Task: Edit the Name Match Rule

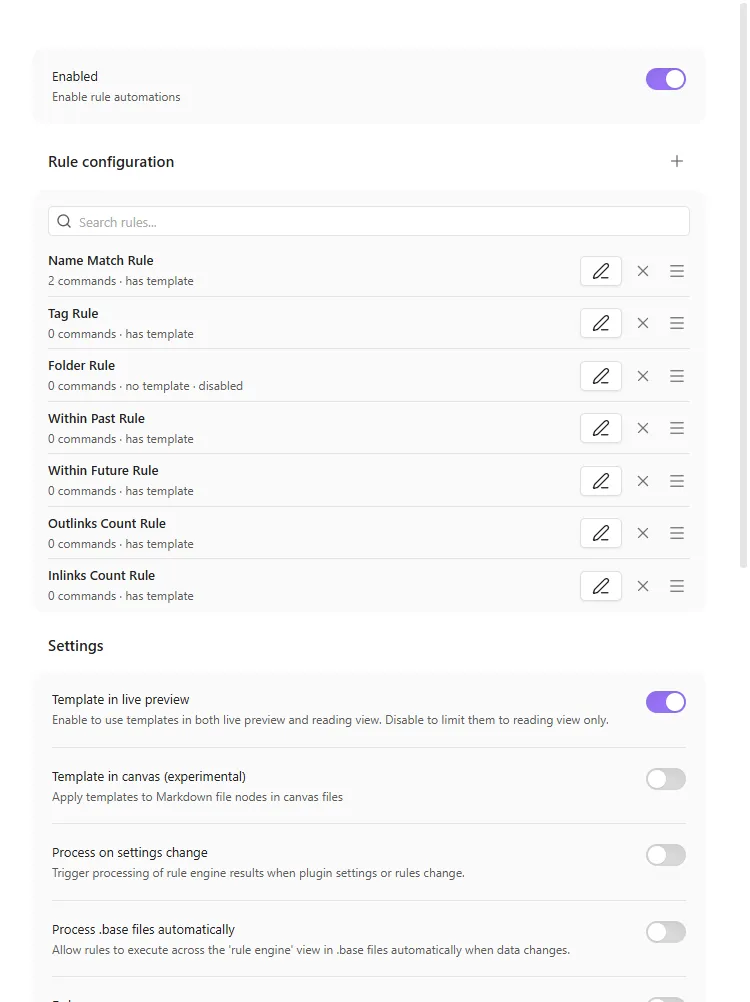Action: [x=601, y=271]
